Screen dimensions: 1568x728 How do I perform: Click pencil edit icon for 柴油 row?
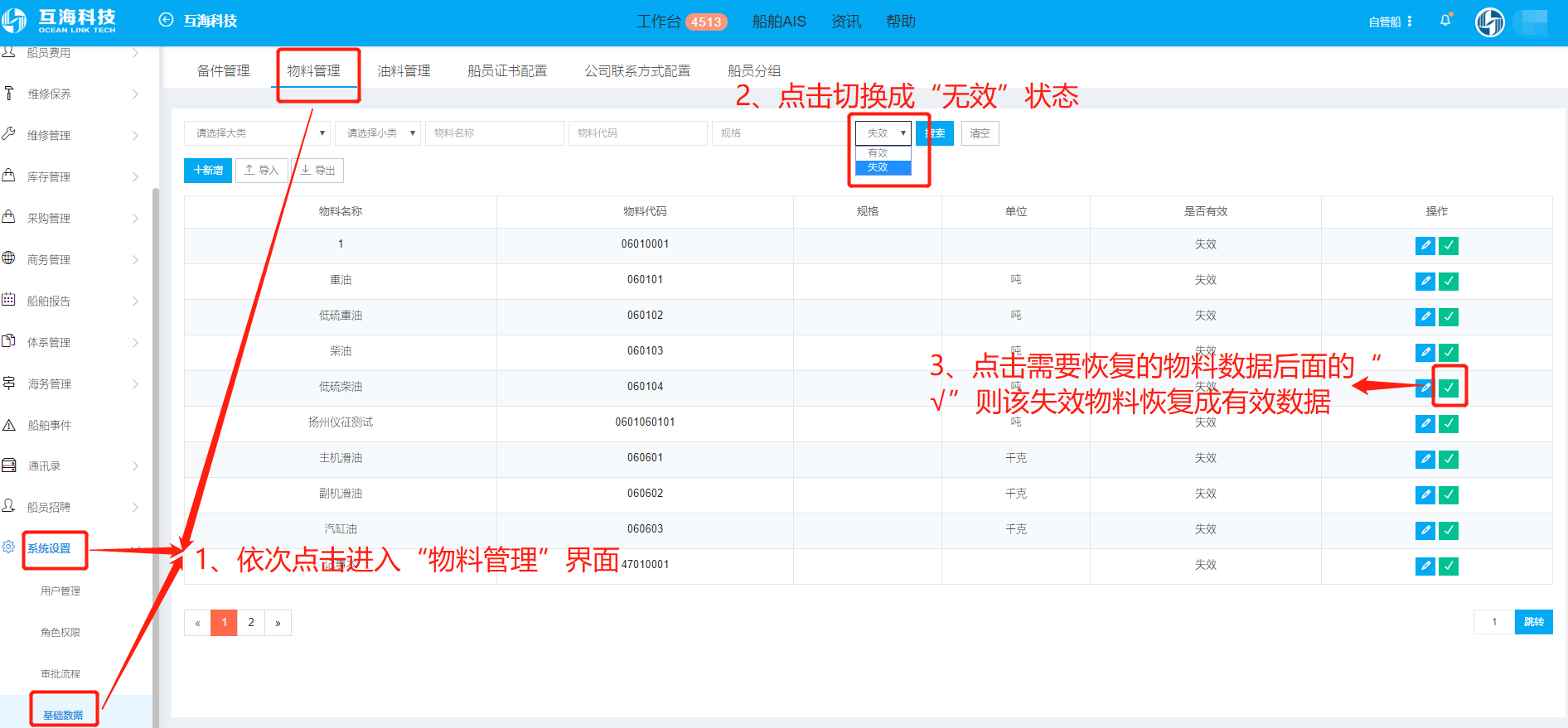(x=1425, y=352)
